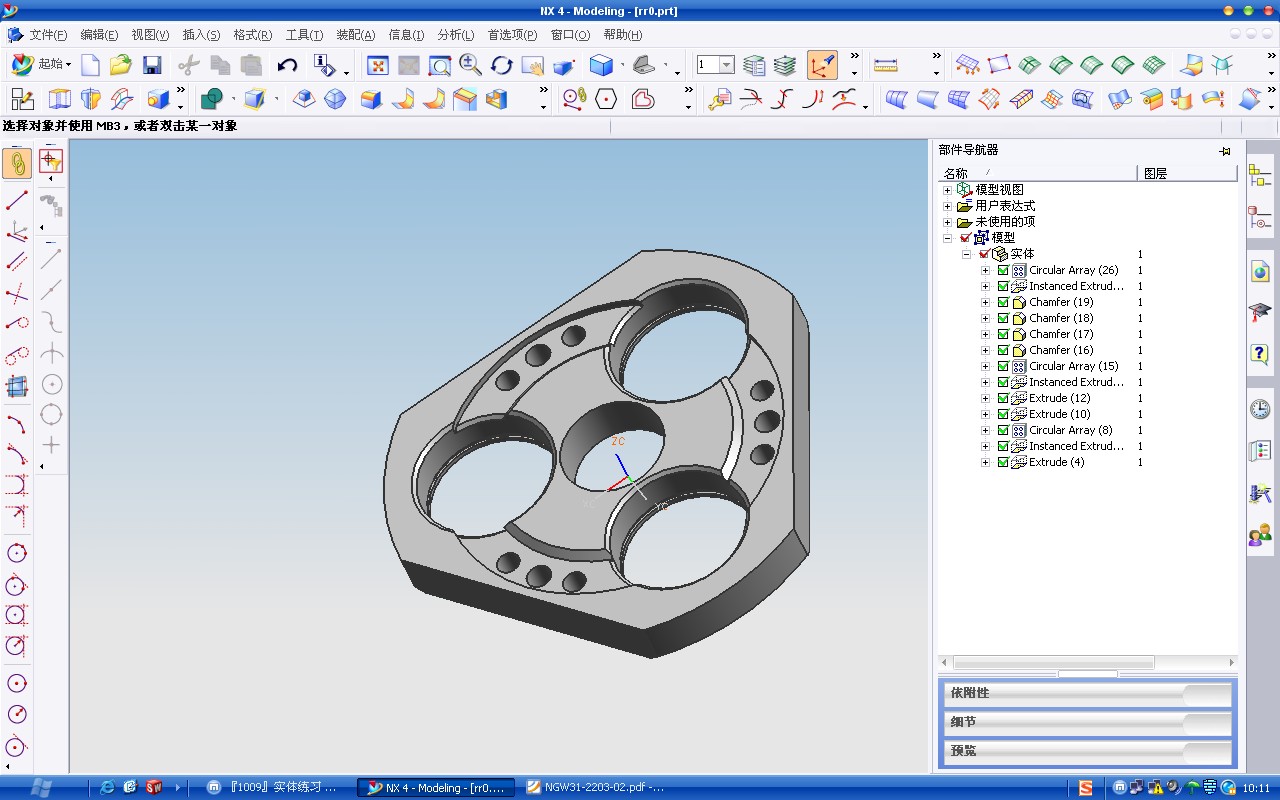Image resolution: width=1280 pixels, height=800 pixels.
Task: Click the New file icon
Action: (x=91, y=66)
